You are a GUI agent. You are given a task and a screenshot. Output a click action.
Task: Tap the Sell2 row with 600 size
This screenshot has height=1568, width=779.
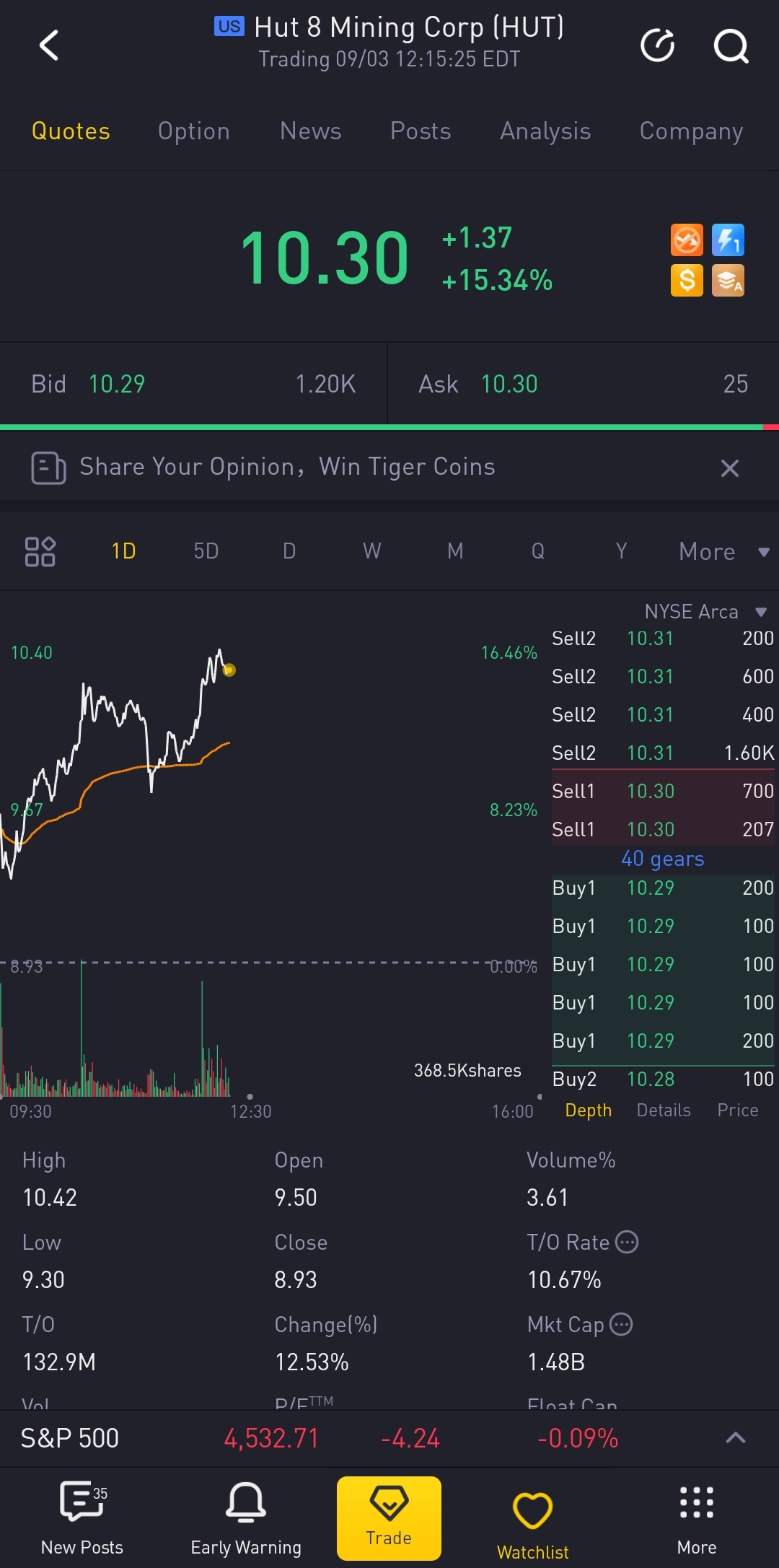click(663, 677)
